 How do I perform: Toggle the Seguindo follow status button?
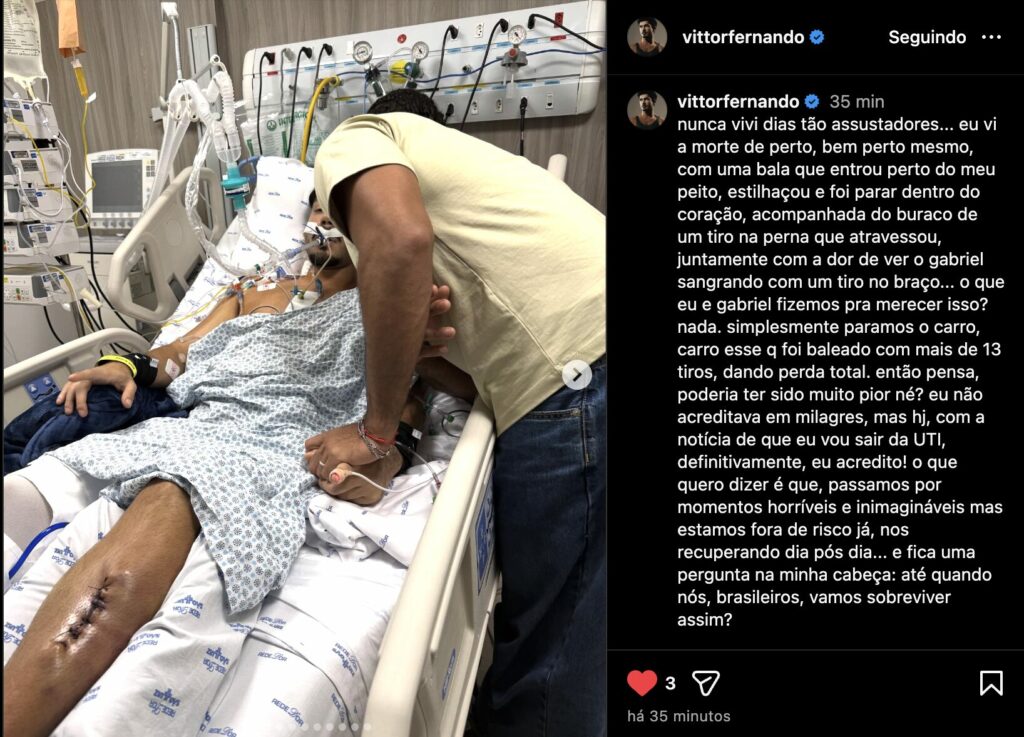pyautogui.click(x=927, y=37)
